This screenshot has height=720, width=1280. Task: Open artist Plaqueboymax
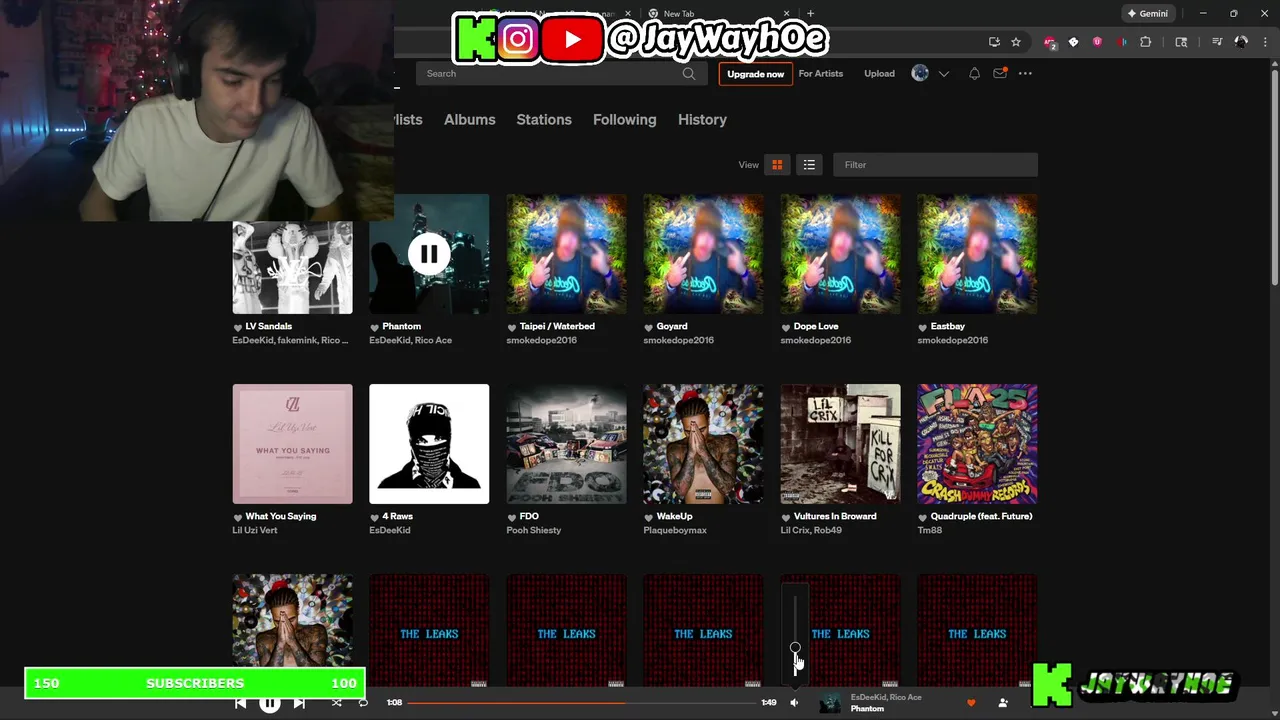(x=675, y=530)
